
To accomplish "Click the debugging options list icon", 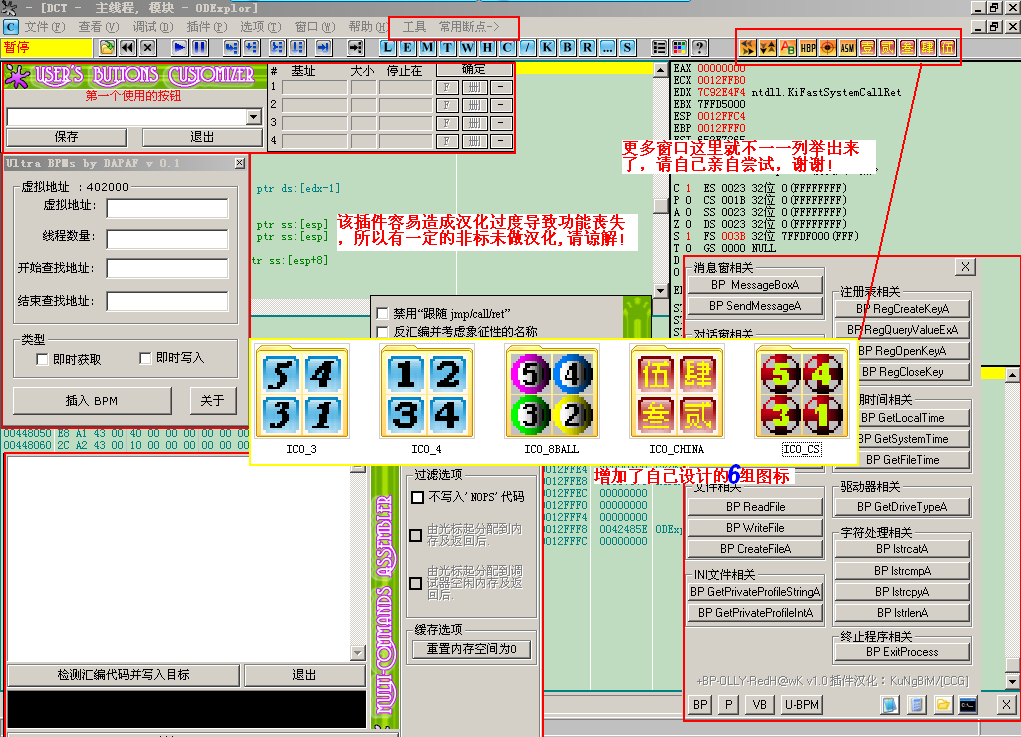I will pyautogui.click(x=659, y=48).
